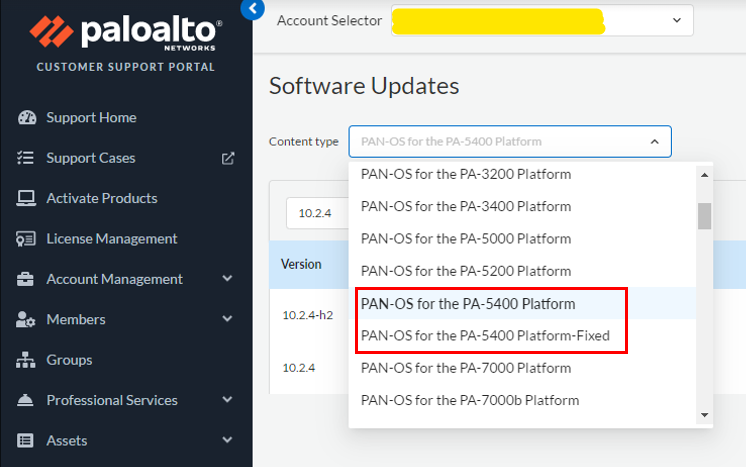Open Support Cases external link icon
746x467 pixels.
point(228,158)
